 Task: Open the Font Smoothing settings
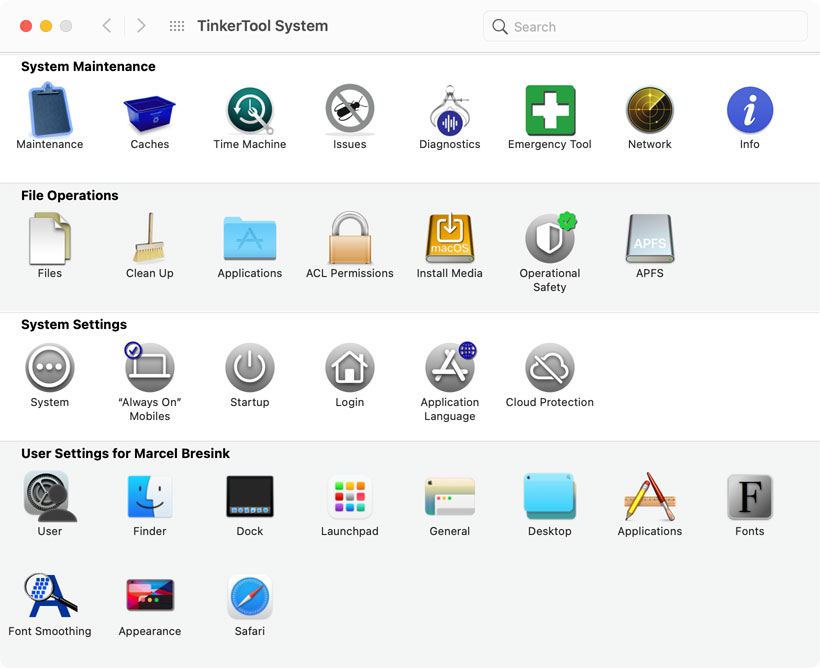click(x=49, y=597)
